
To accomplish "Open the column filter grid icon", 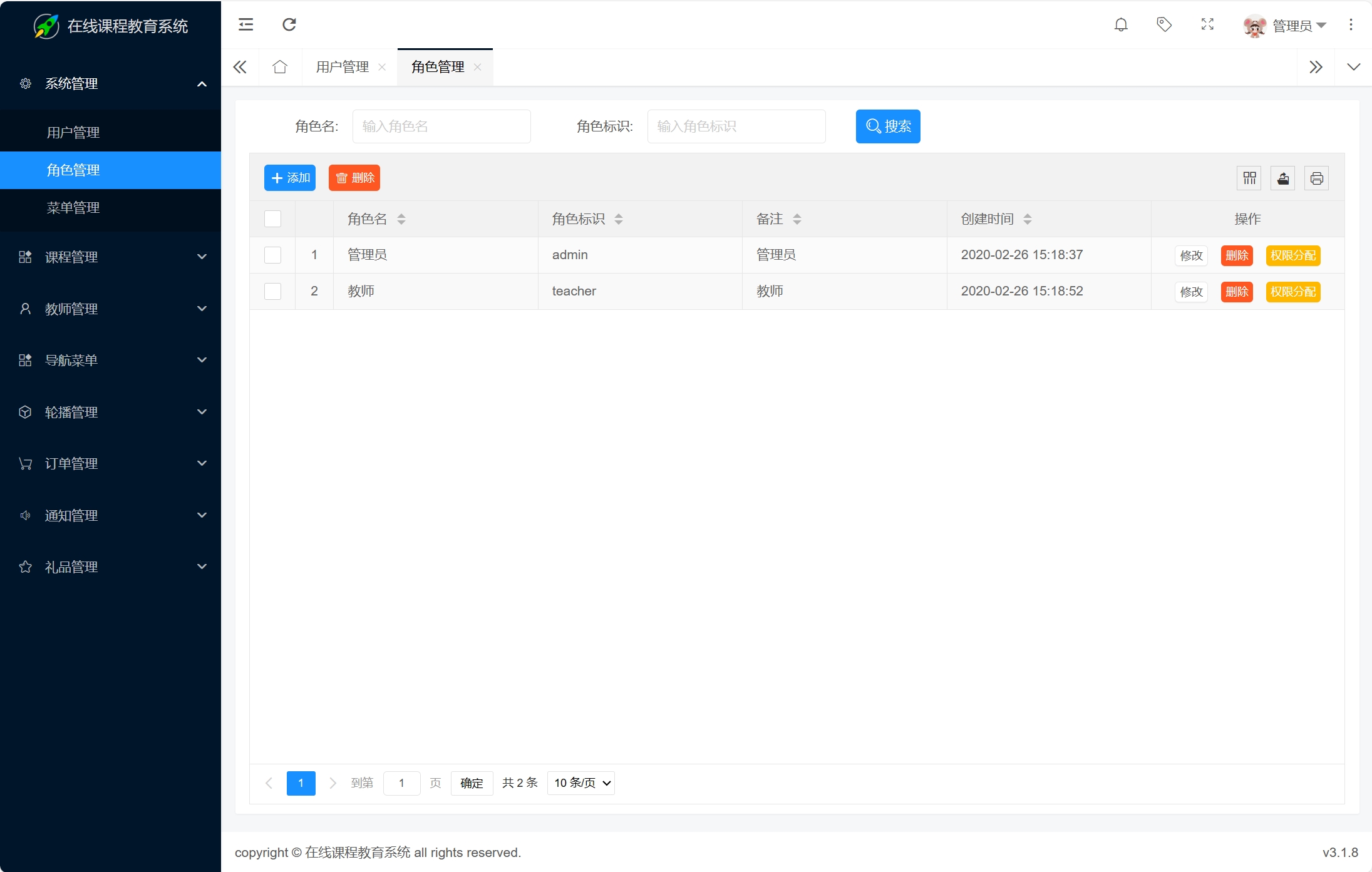I will [1249, 178].
